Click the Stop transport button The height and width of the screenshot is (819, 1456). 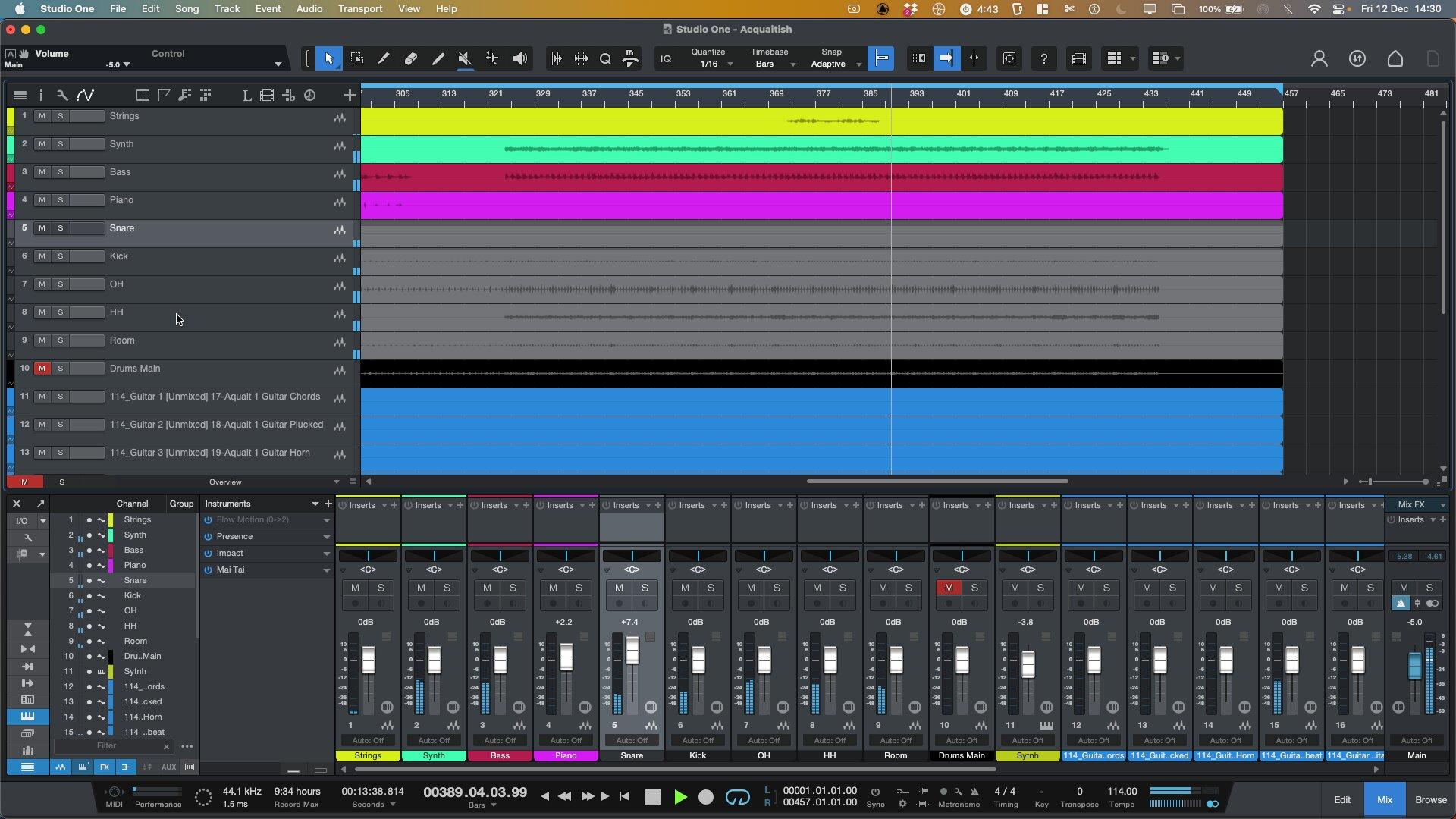(x=653, y=797)
